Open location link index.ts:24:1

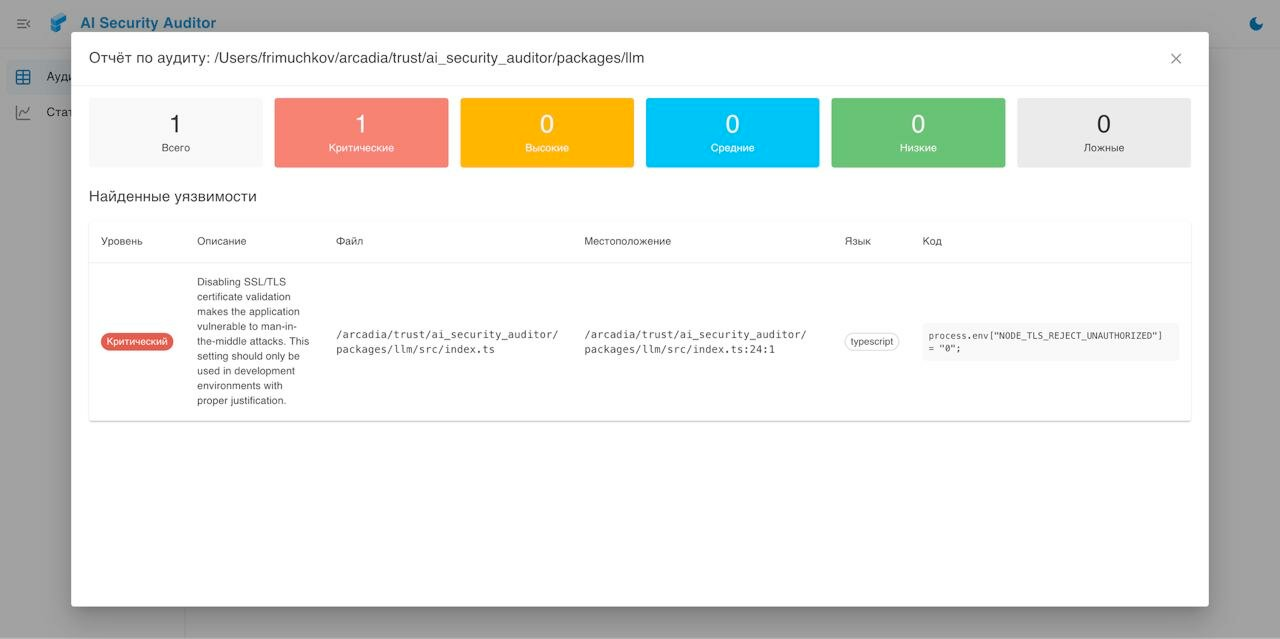click(695, 341)
